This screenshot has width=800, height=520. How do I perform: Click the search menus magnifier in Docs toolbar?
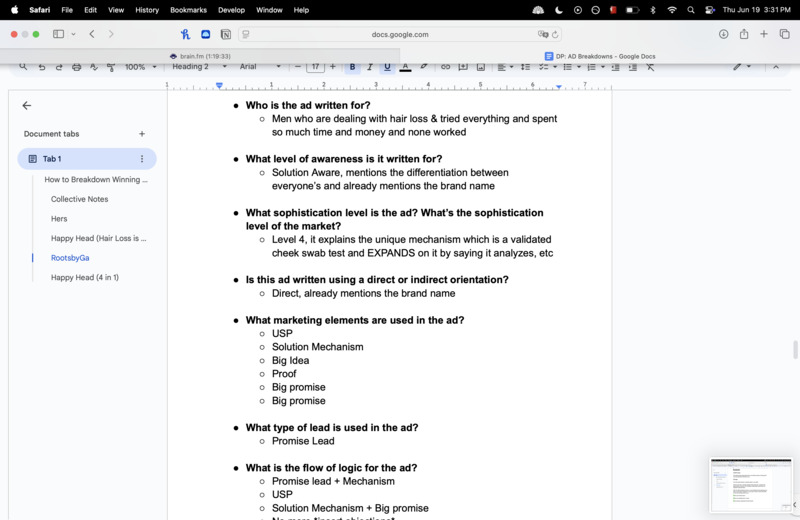23,67
